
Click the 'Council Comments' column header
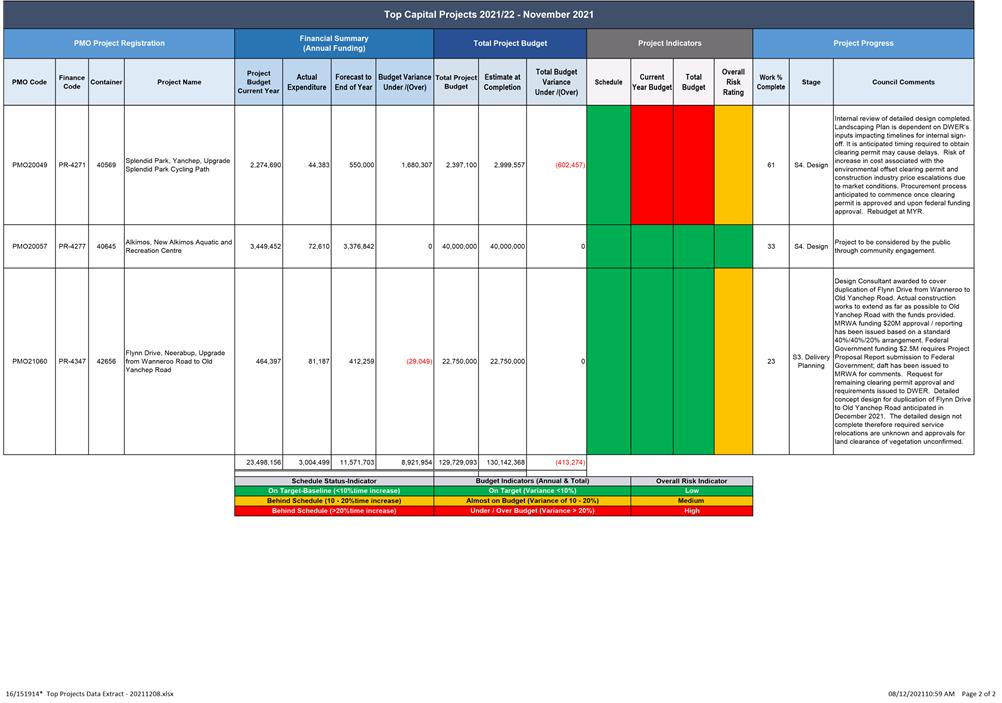[902, 82]
